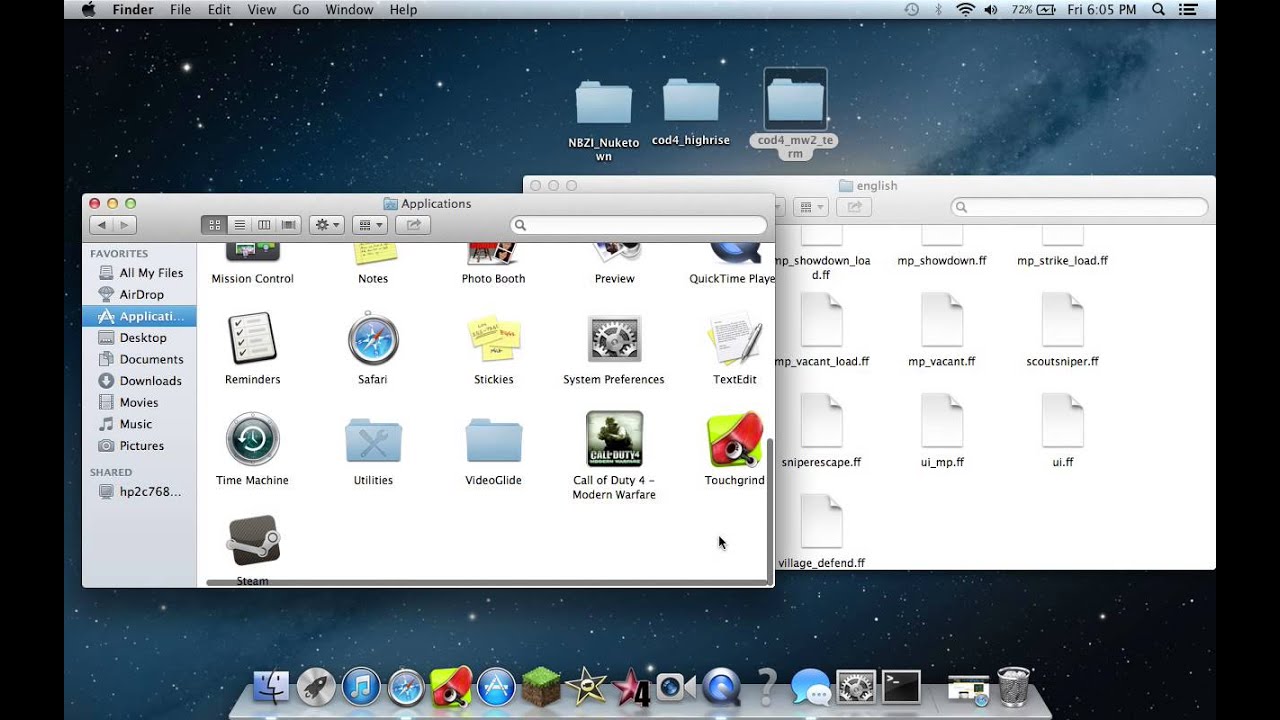The height and width of the screenshot is (720, 1280).
Task: Switch Applications window to column view
Action: tap(264, 225)
